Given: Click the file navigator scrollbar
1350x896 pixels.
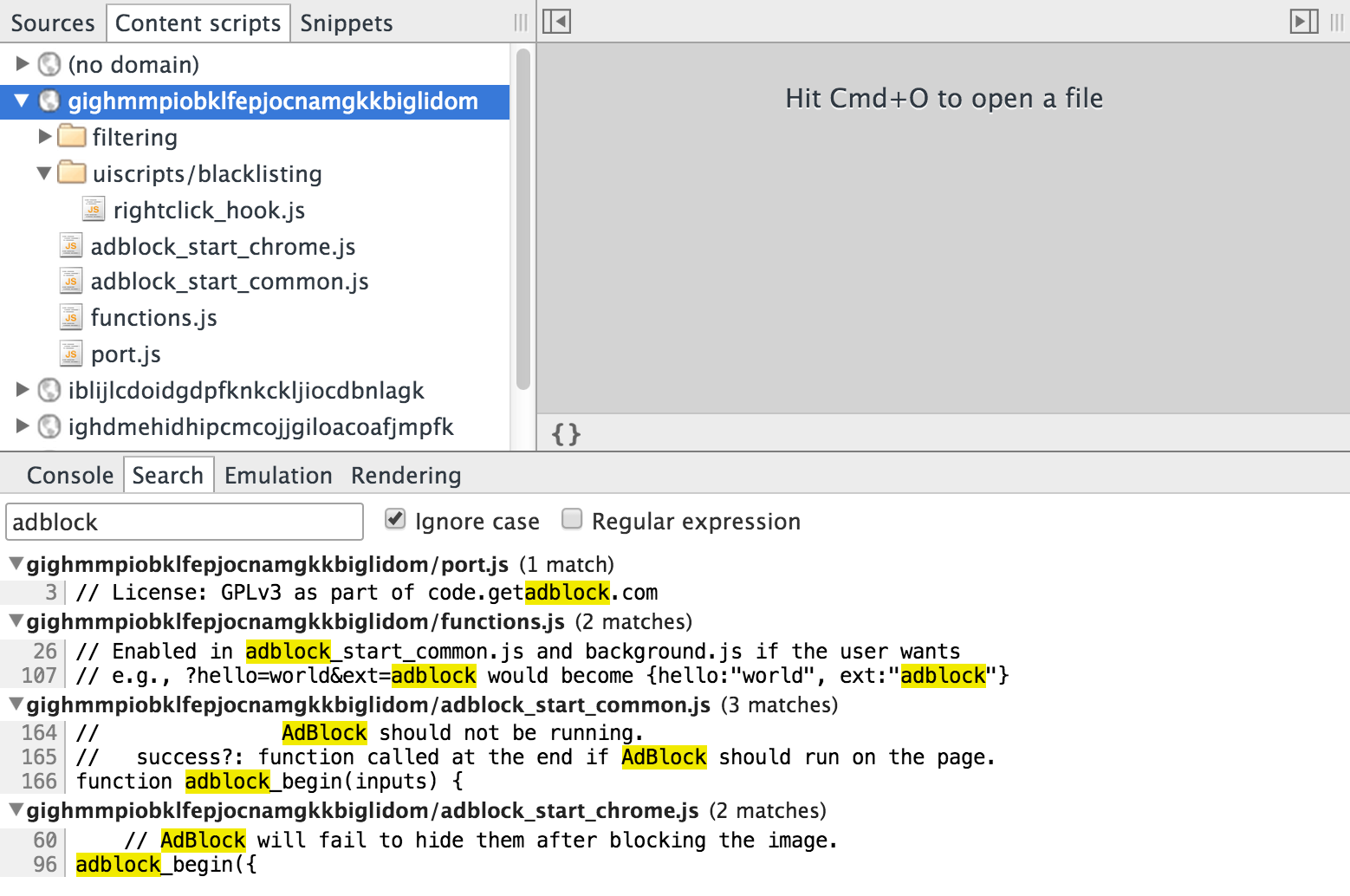Looking at the screenshot, I should click(x=522, y=220).
